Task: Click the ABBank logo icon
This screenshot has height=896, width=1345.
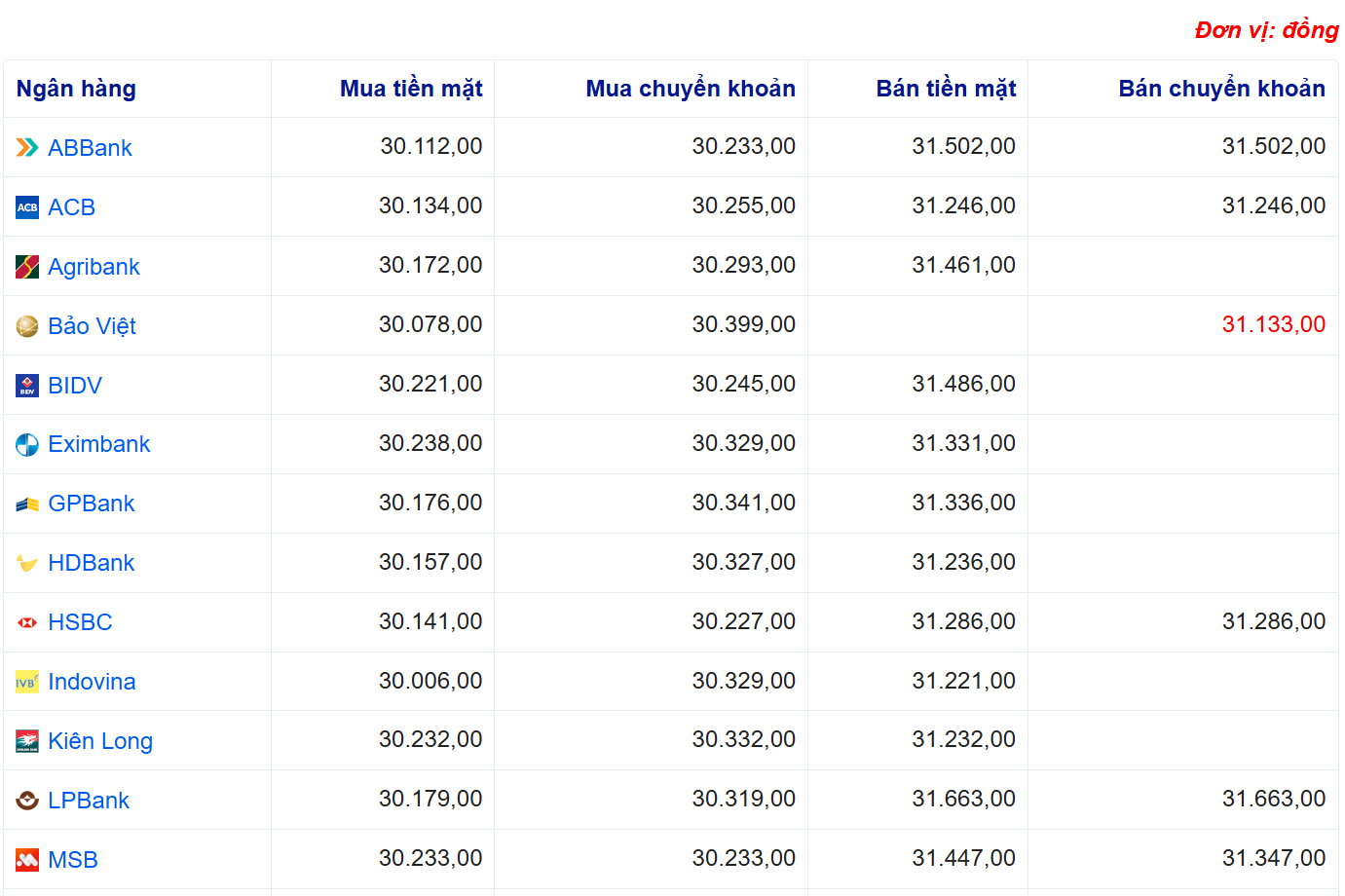Action: [x=27, y=148]
